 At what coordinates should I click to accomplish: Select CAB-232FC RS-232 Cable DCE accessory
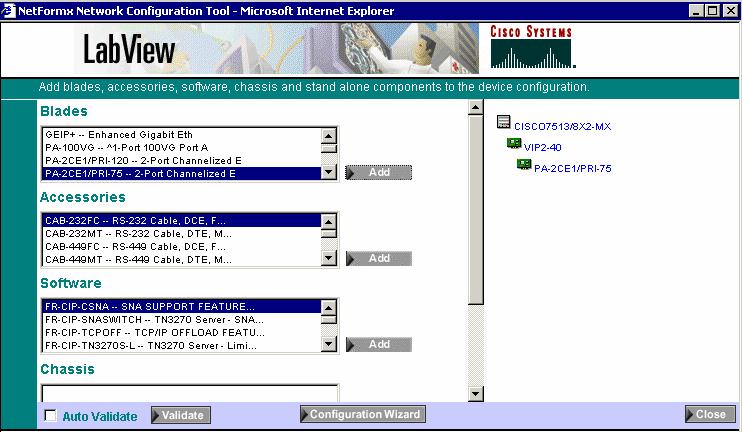182,220
